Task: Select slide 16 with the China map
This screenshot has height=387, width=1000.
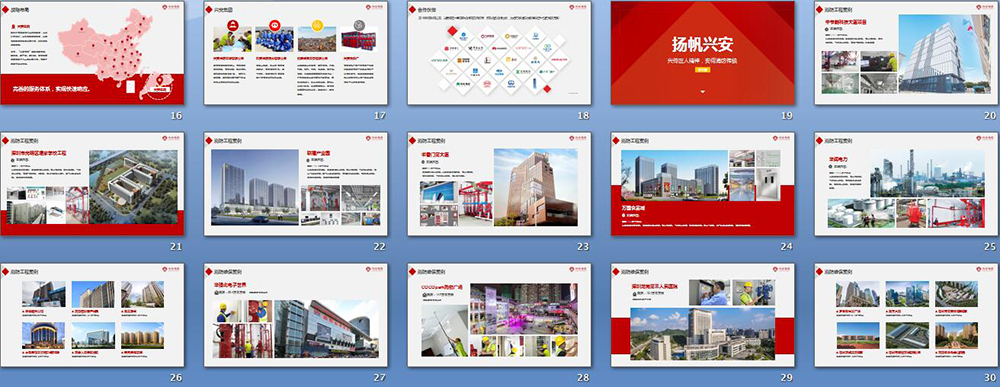Action: pyautogui.click(x=92, y=53)
